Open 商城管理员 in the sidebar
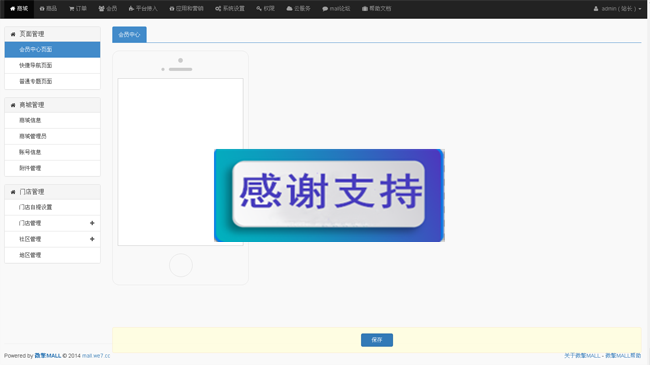This screenshot has width=650, height=365. point(52,136)
